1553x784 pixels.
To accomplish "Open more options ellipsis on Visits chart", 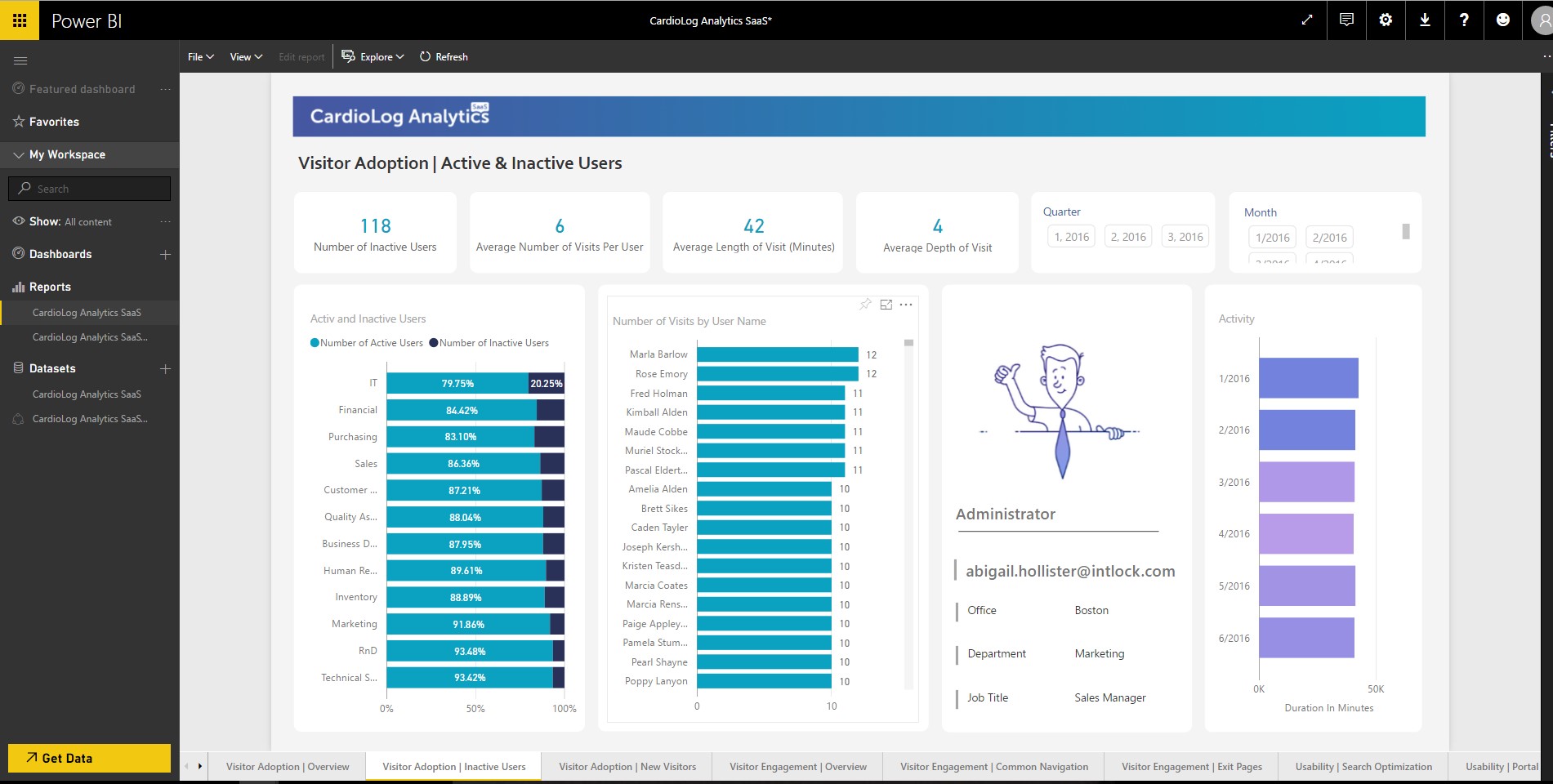I will click(906, 305).
